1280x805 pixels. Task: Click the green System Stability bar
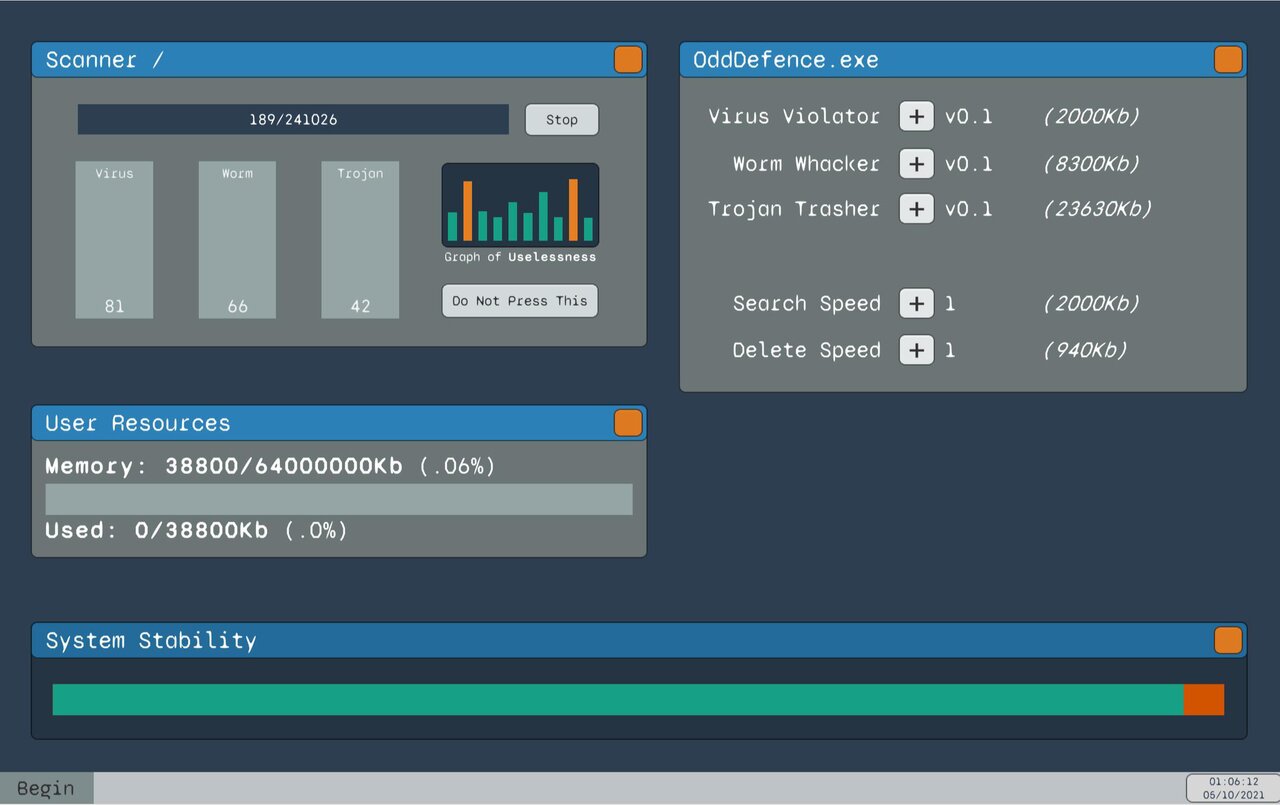click(618, 700)
